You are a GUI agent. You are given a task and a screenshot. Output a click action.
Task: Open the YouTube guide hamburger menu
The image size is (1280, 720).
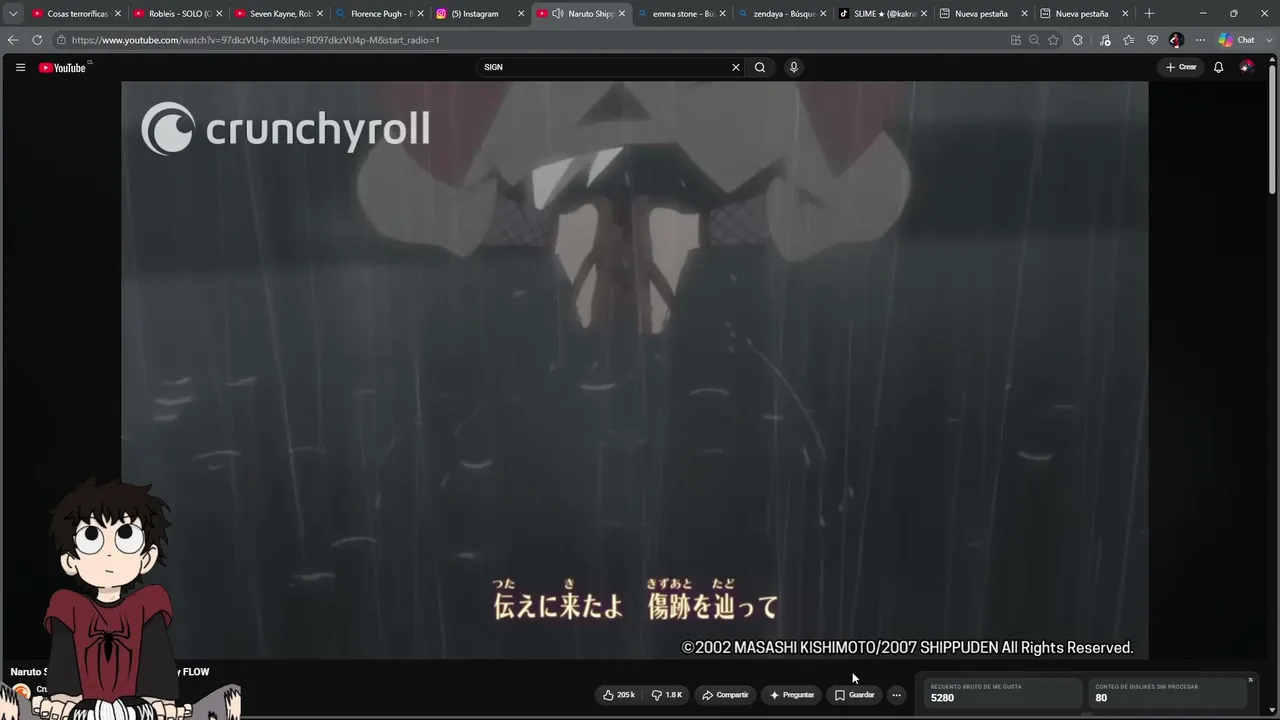20,67
